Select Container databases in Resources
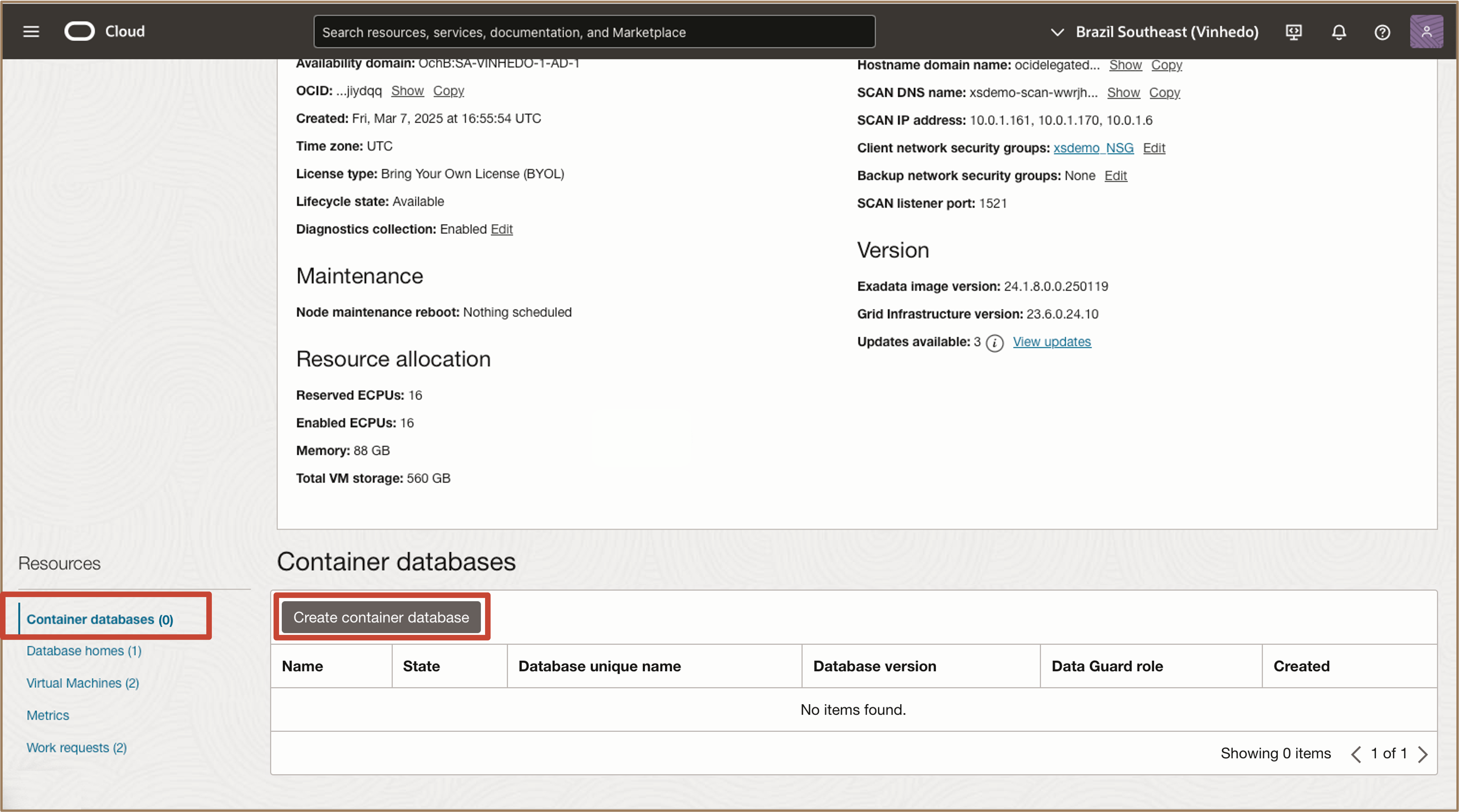The image size is (1459, 812). tap(100, 619)
